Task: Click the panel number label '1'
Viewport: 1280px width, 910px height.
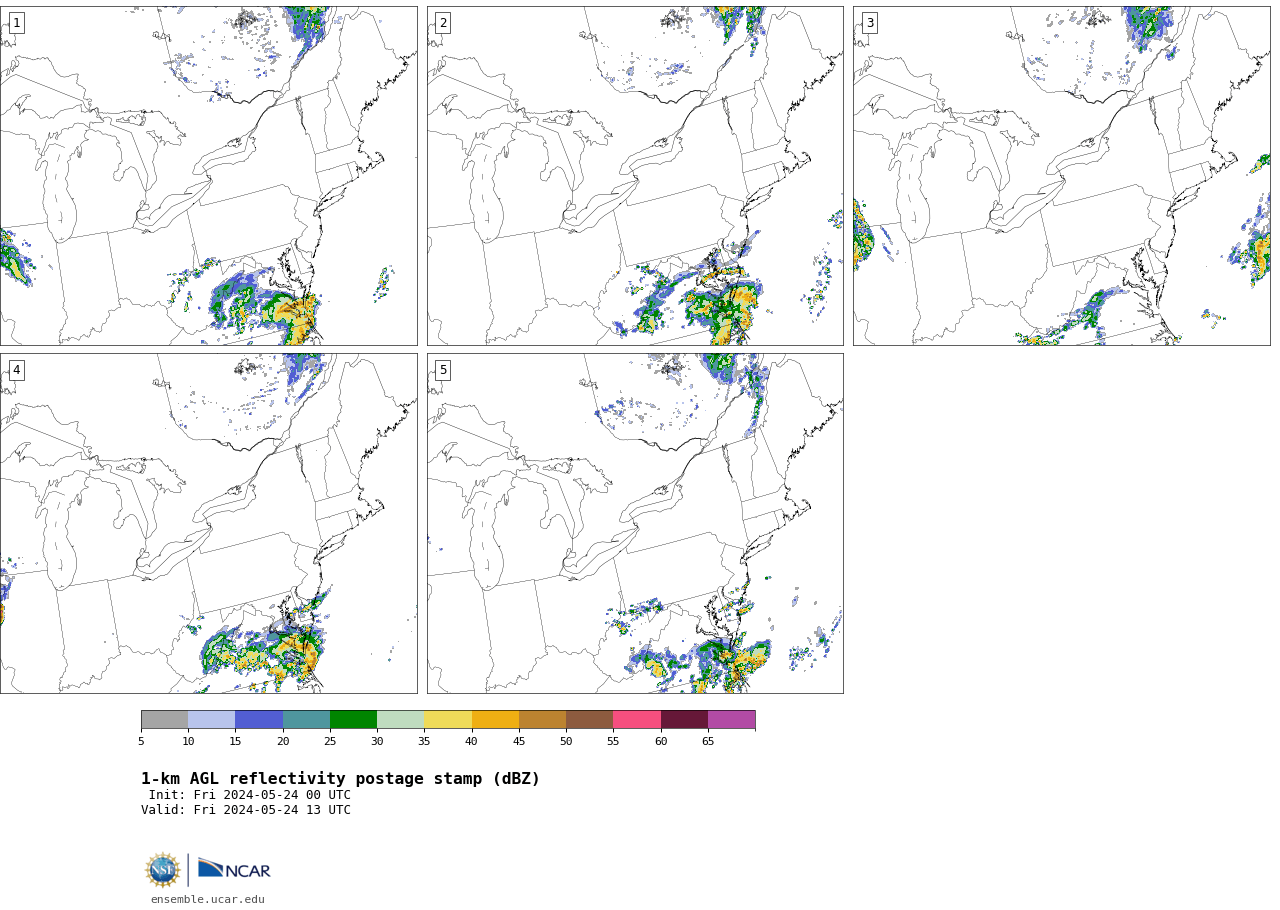Action: [16, 23]
